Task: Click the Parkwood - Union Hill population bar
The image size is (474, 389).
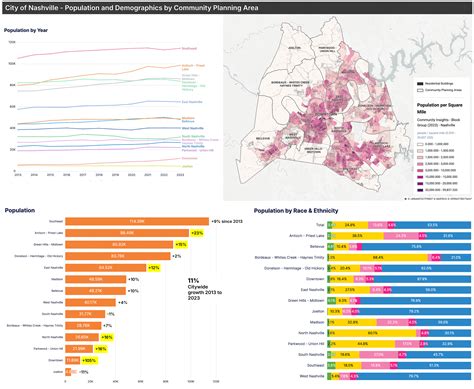Action: [x=79, y=349]
